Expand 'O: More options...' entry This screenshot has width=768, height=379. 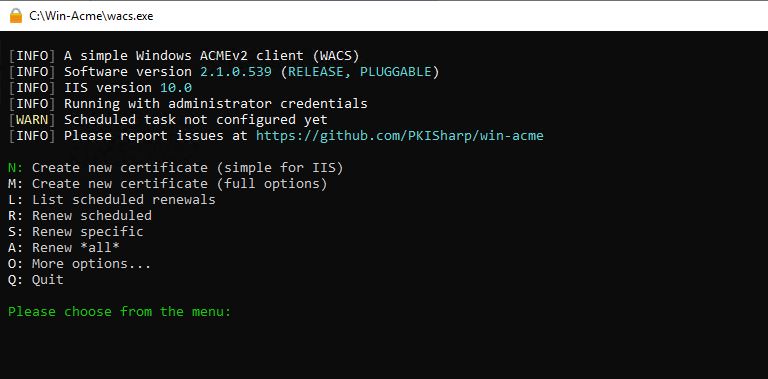[80, 264]
